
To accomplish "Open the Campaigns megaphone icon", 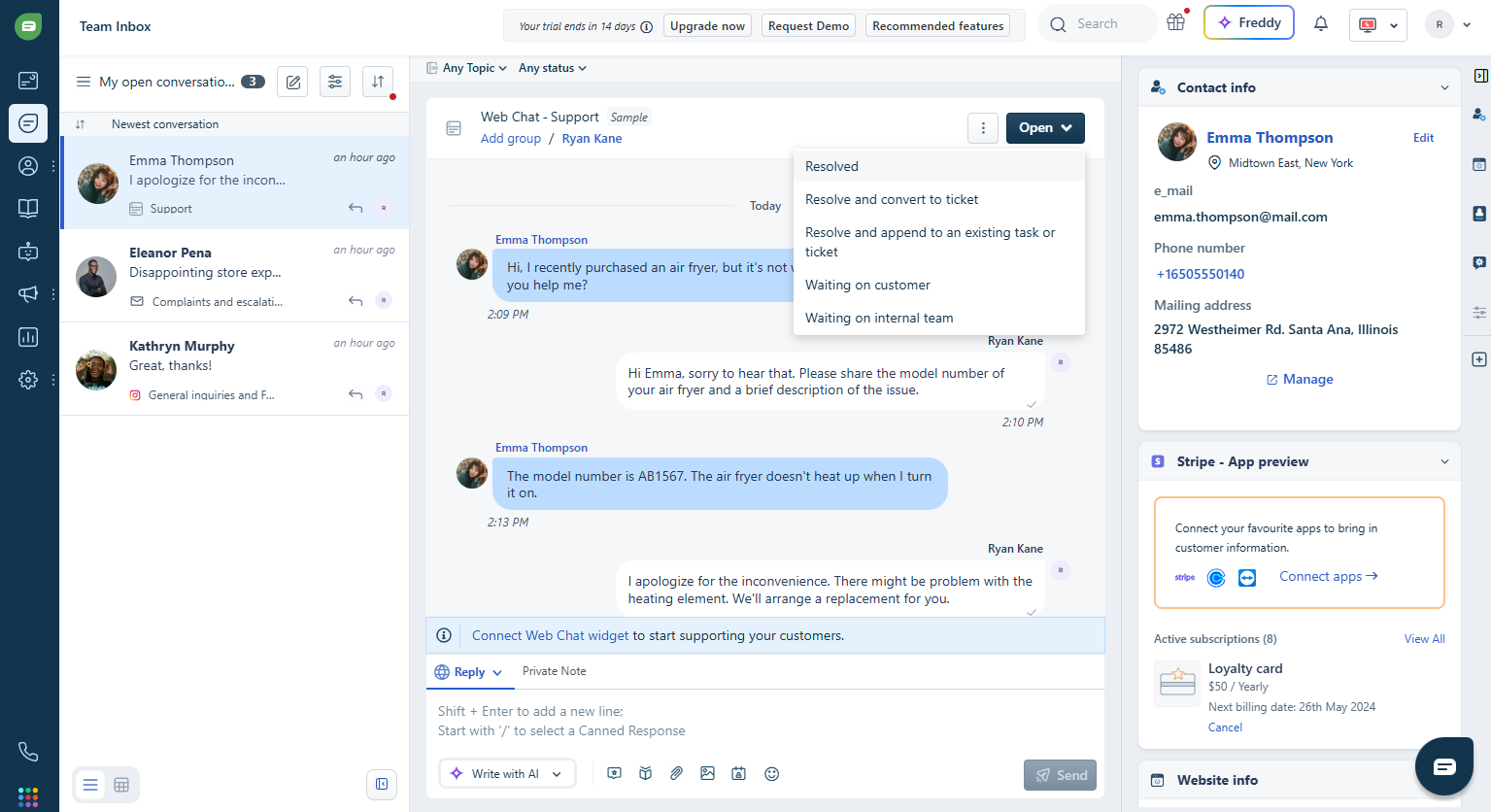I will (28, 293).
